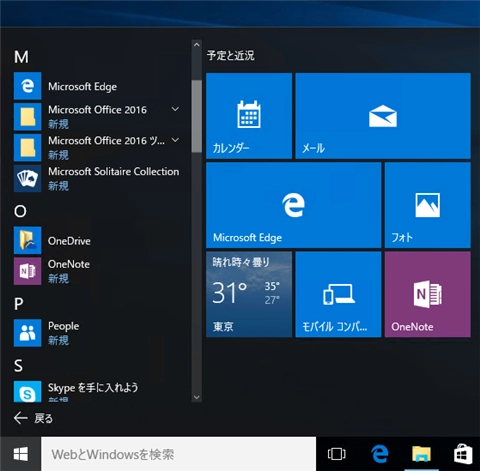This screenshot has width=480, height=471.
Task: Select the letter M section header
Action: [21, 57]
